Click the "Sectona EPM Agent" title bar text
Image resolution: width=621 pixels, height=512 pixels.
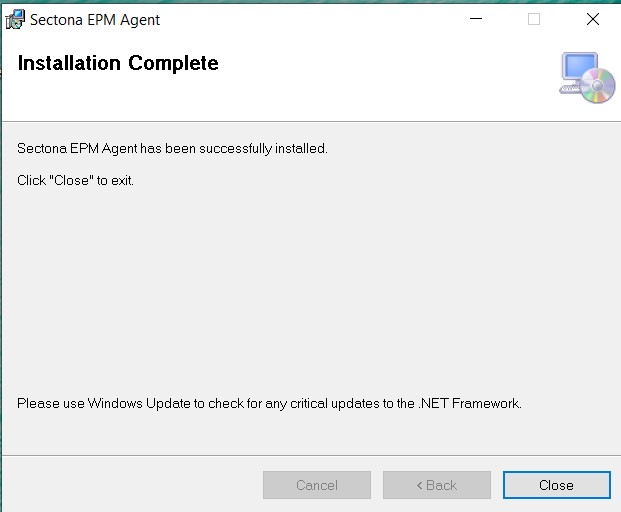tap(95, 20)
